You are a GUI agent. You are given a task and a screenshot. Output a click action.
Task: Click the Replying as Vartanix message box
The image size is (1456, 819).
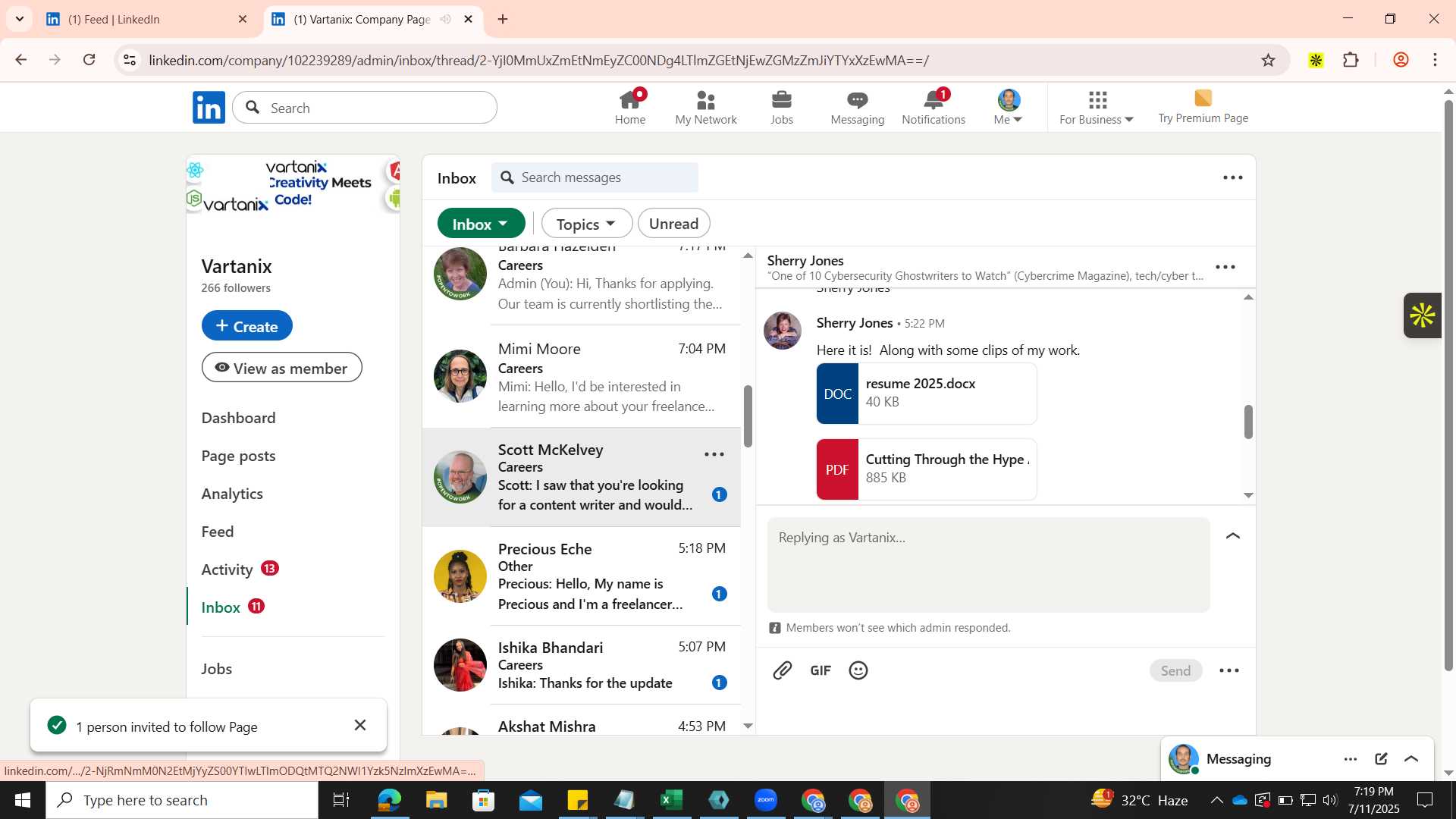tap(988, 565)
